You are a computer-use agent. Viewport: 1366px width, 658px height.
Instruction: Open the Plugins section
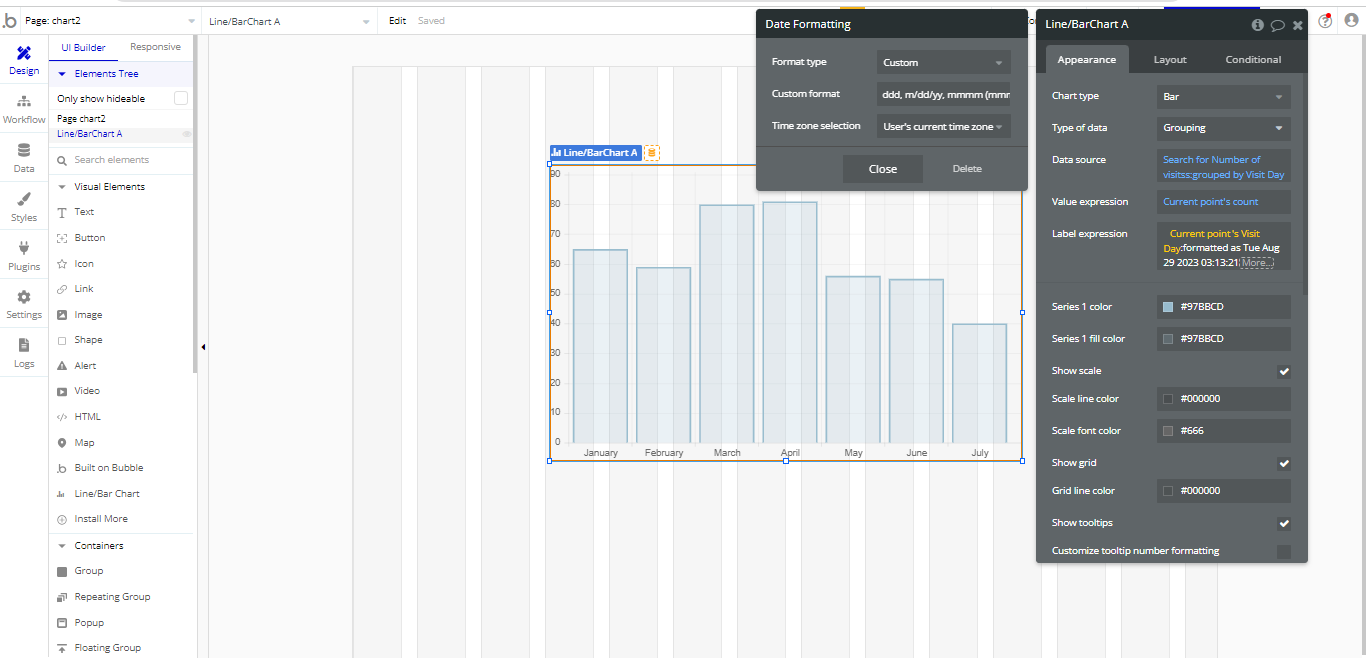[24, 257]
